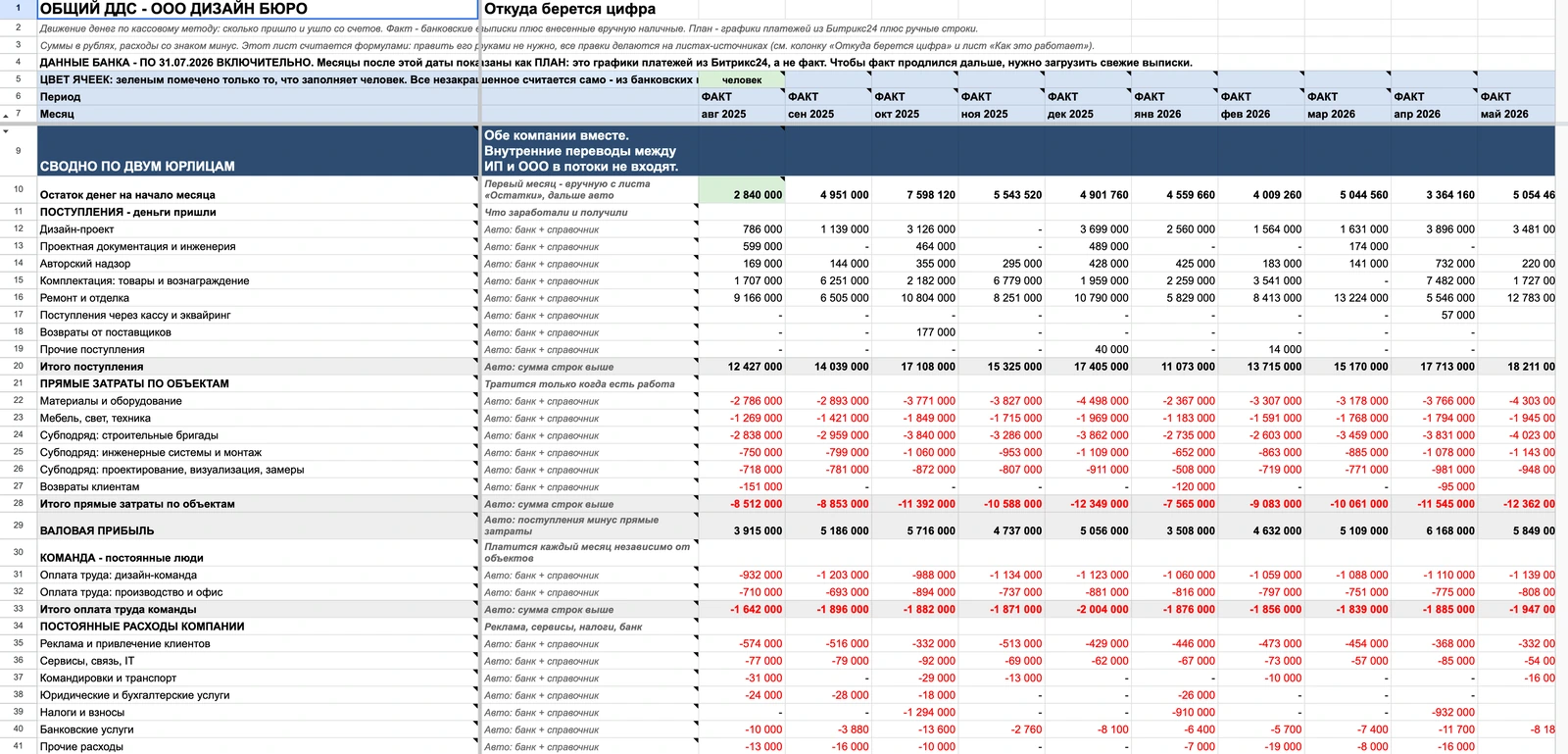Click row header number 20

(18, 366)
